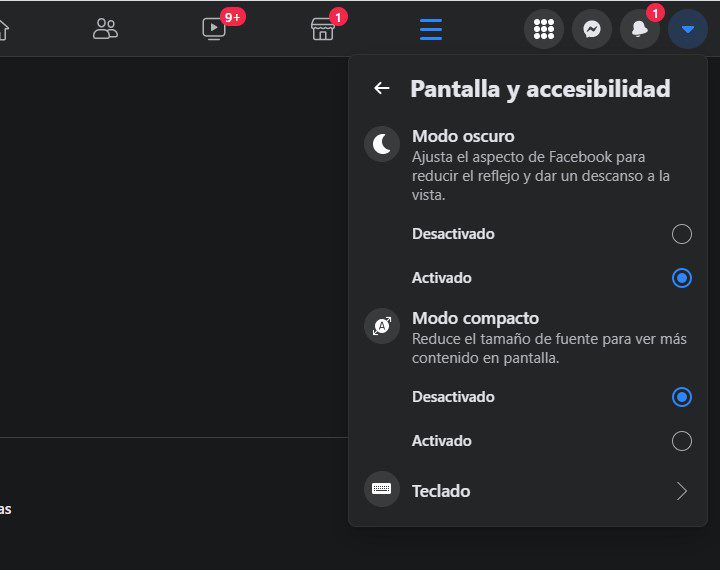720x570 pixels.
Task: Click the moon icon for Modo oscuro
Action: pyautogui.click(x=382, y=145)
